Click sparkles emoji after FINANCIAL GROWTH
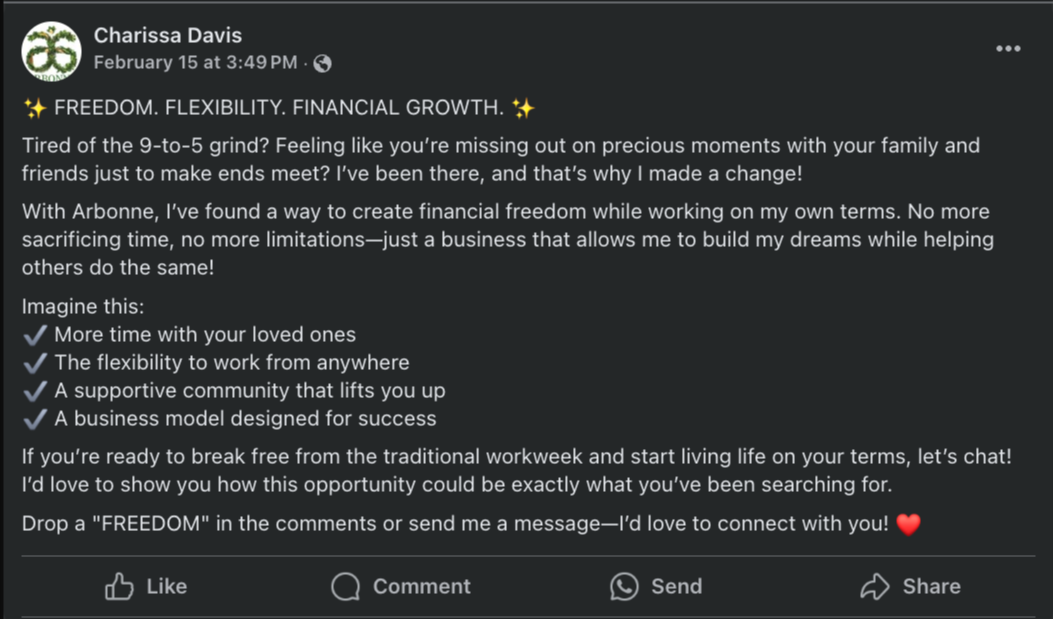 coord(523,108)
